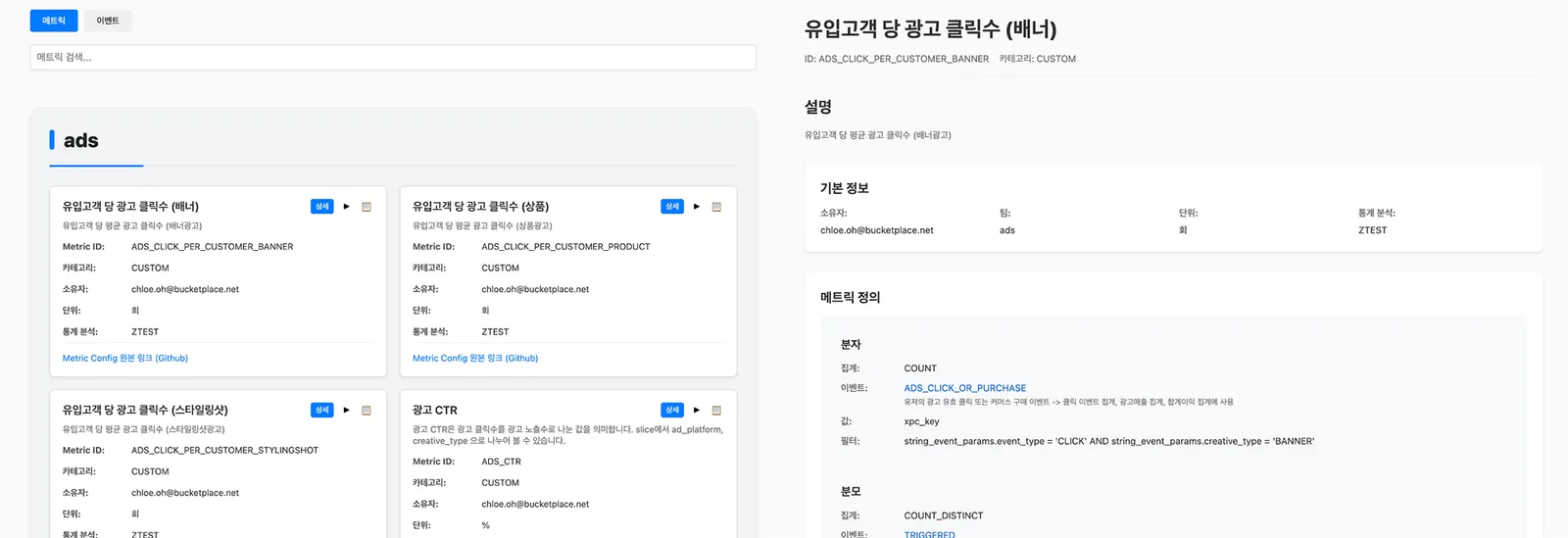Image resolution: width=1568 pixels, height=538 pixels.
Task: Open 상세 details for the 광고 CTR card
Action: coord(672,411)
